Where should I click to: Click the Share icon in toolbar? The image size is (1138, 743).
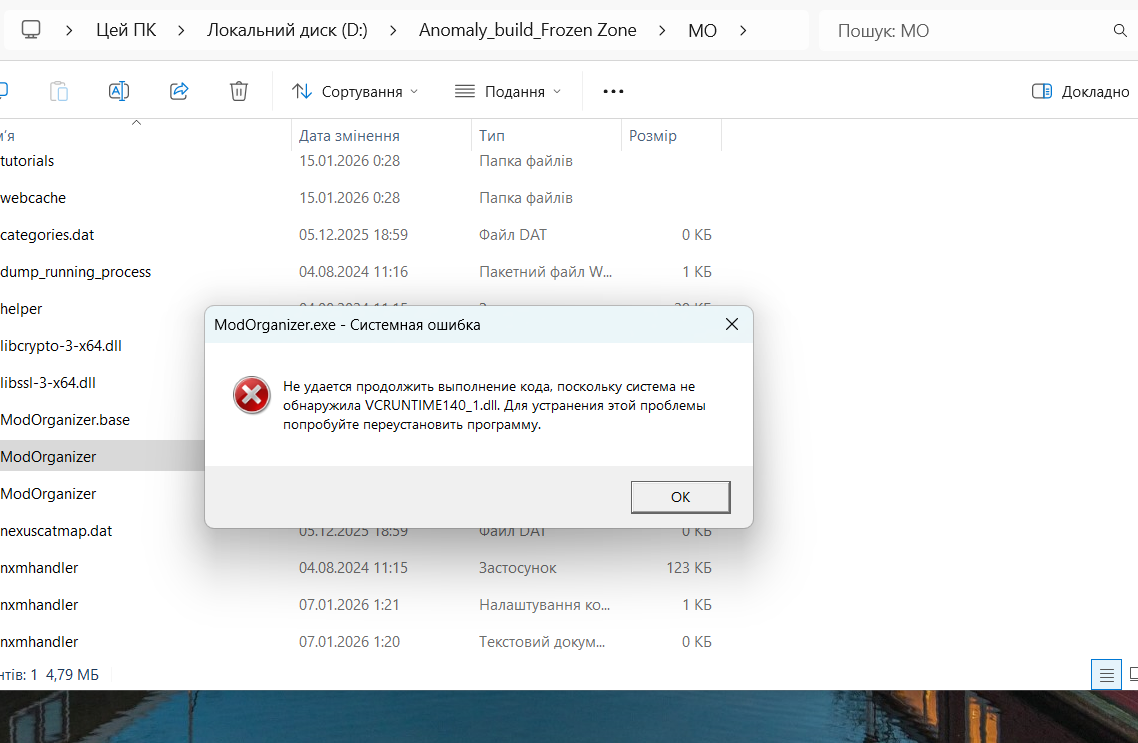click(179, 91)
